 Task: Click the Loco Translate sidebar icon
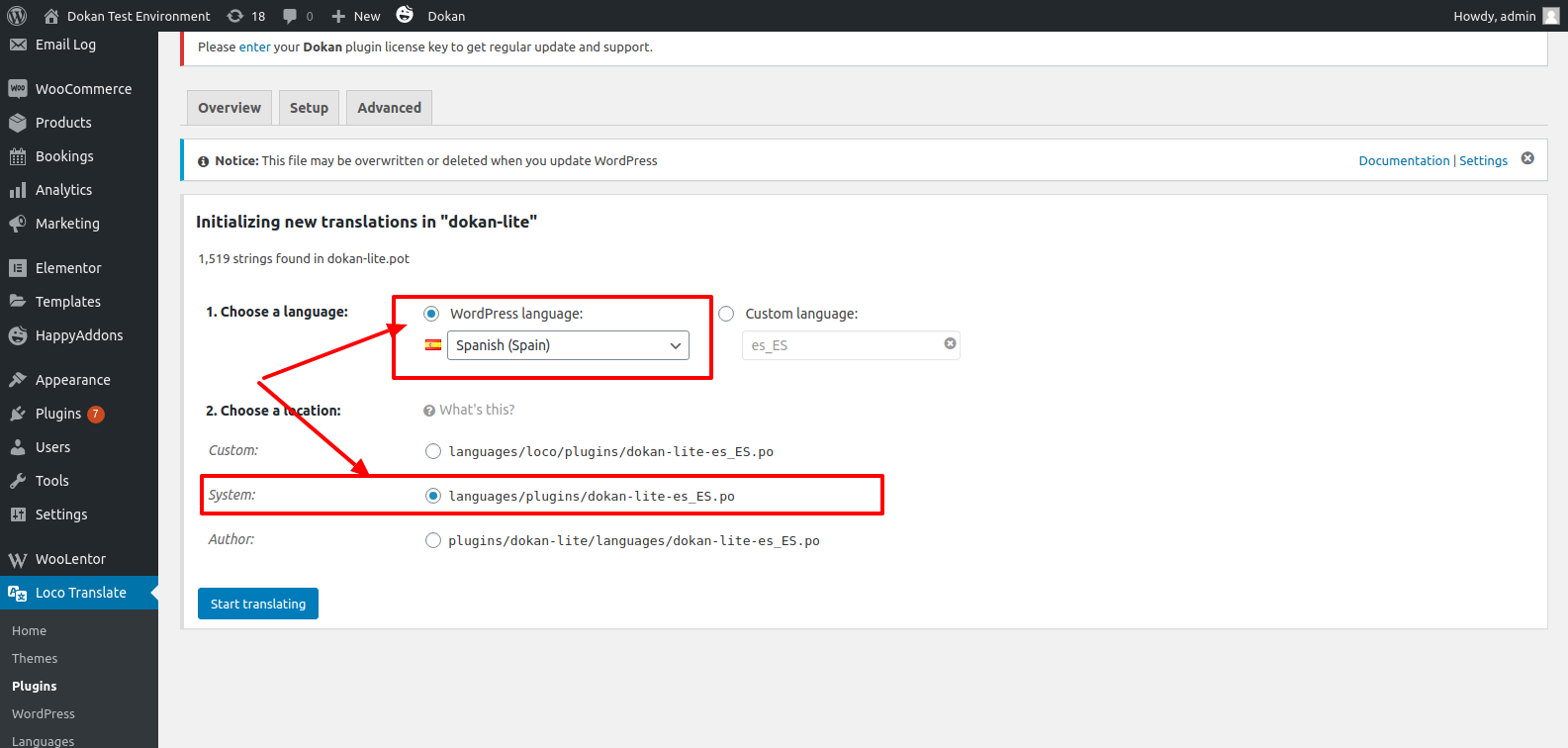[18, 593]
